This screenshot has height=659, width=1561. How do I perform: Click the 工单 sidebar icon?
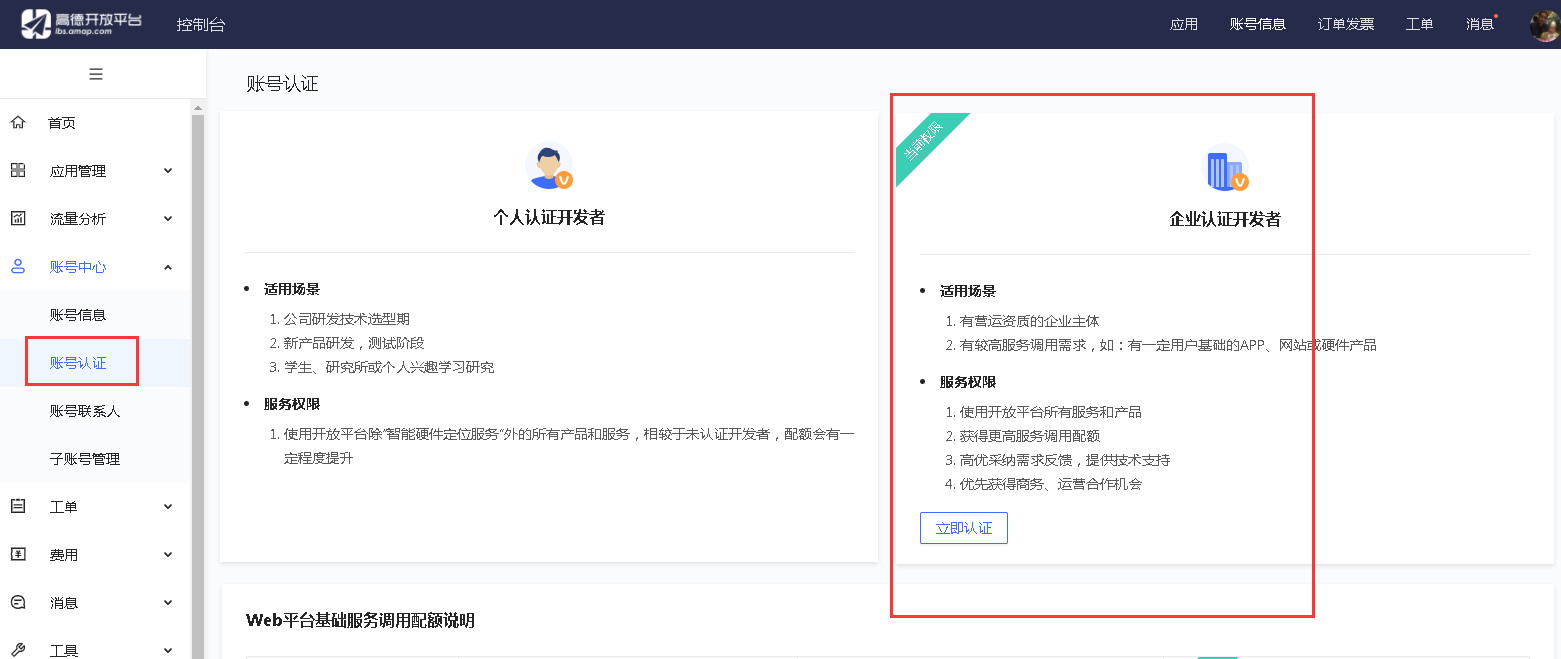(x=18, y=507)
